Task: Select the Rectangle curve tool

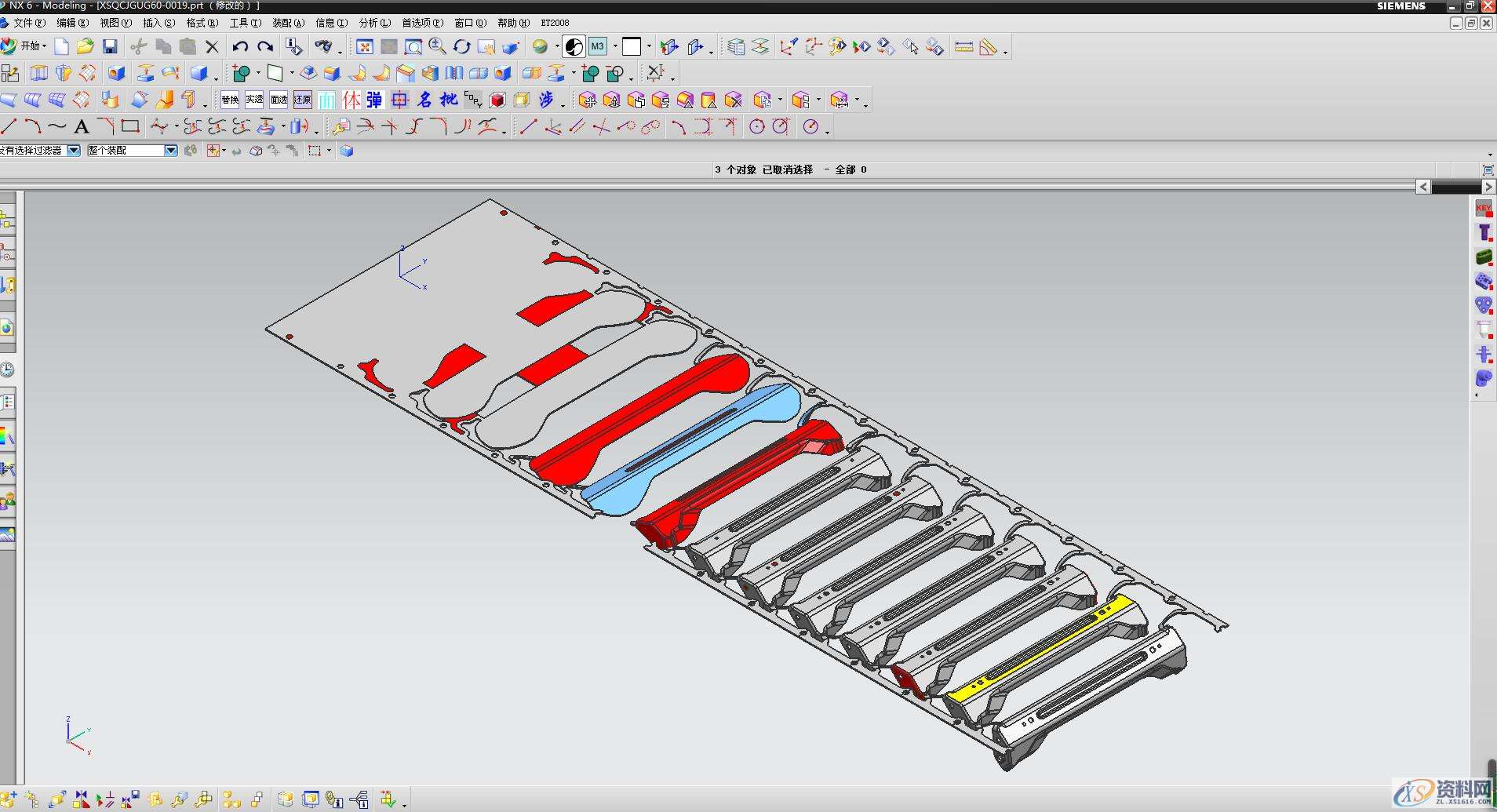Action: click(x=130, y=126)
